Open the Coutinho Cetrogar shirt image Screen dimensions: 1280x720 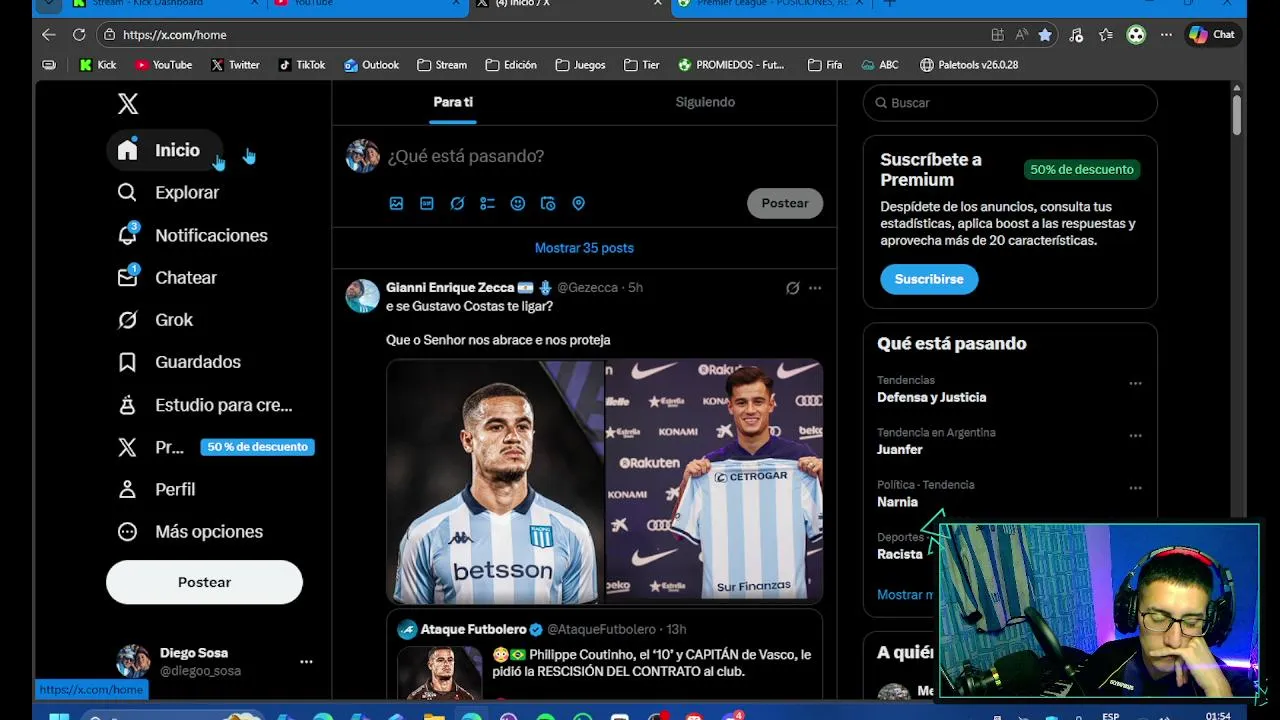[714, 481]
